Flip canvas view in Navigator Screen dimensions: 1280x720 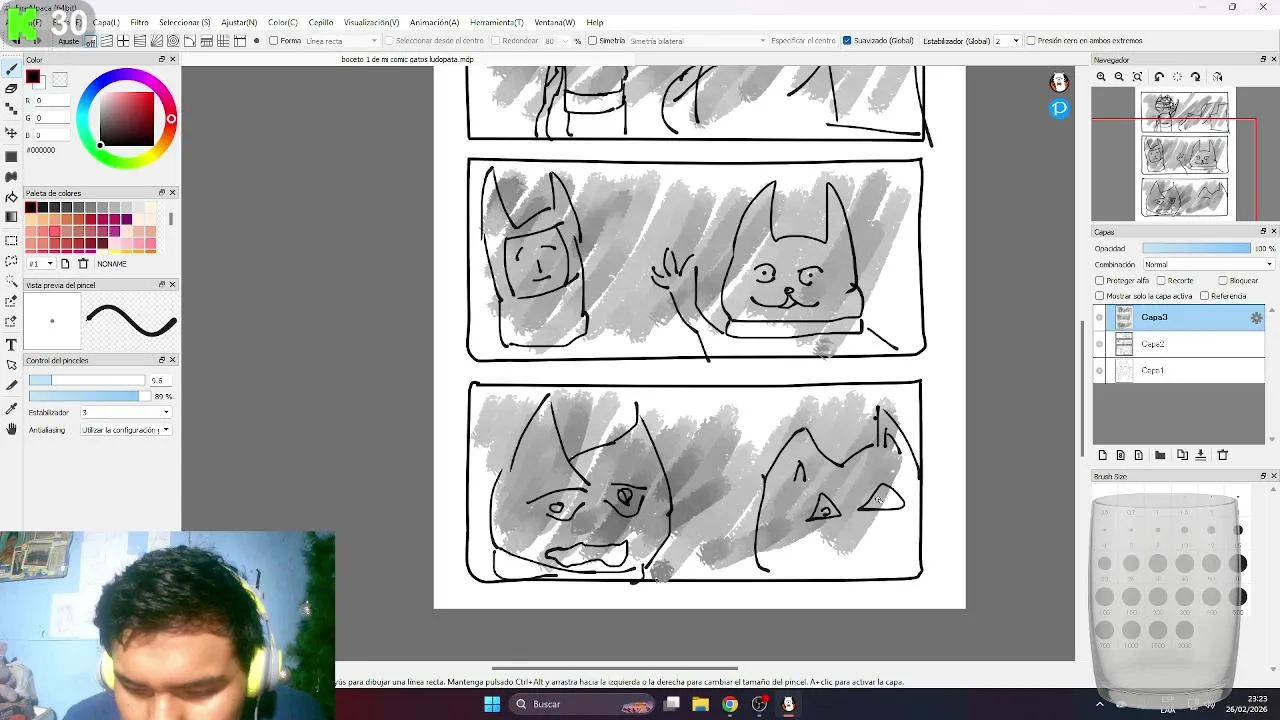[1217, 77]
